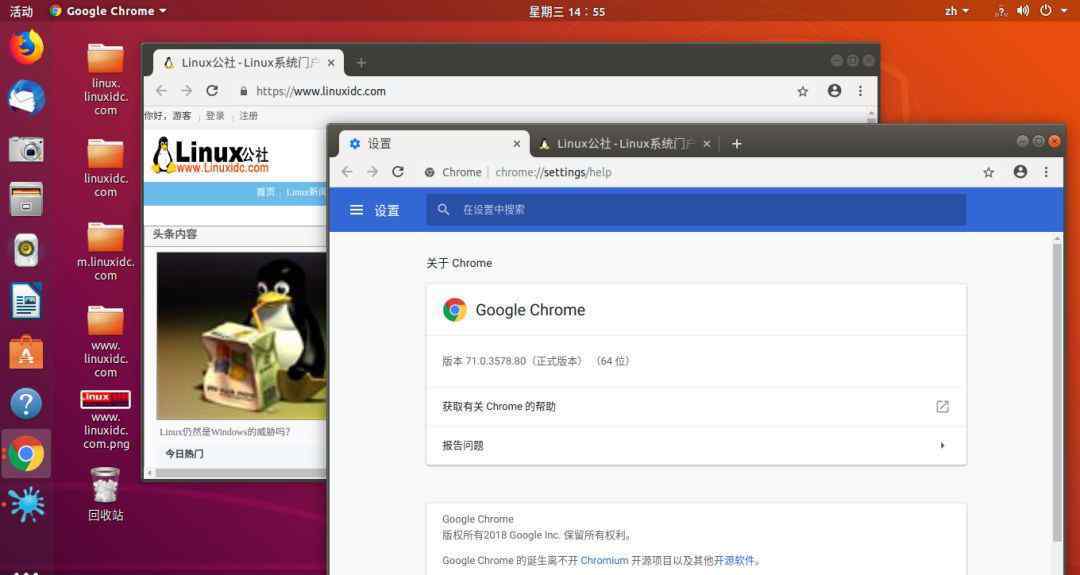Open the volume indicator in top bar
Image resolution: width=1080 pixels, height=575 pixels.
pyautogui.click(x=1023, y=11)
